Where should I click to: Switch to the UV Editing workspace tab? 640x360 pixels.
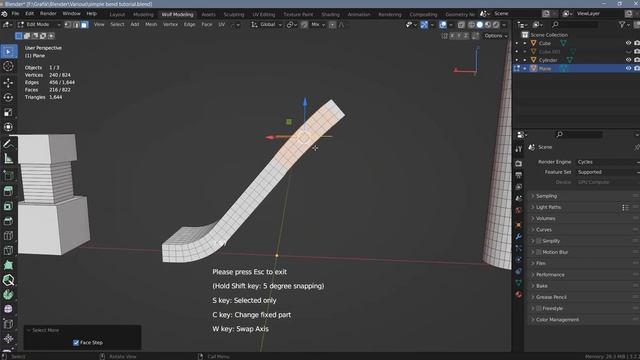point(264,14)
